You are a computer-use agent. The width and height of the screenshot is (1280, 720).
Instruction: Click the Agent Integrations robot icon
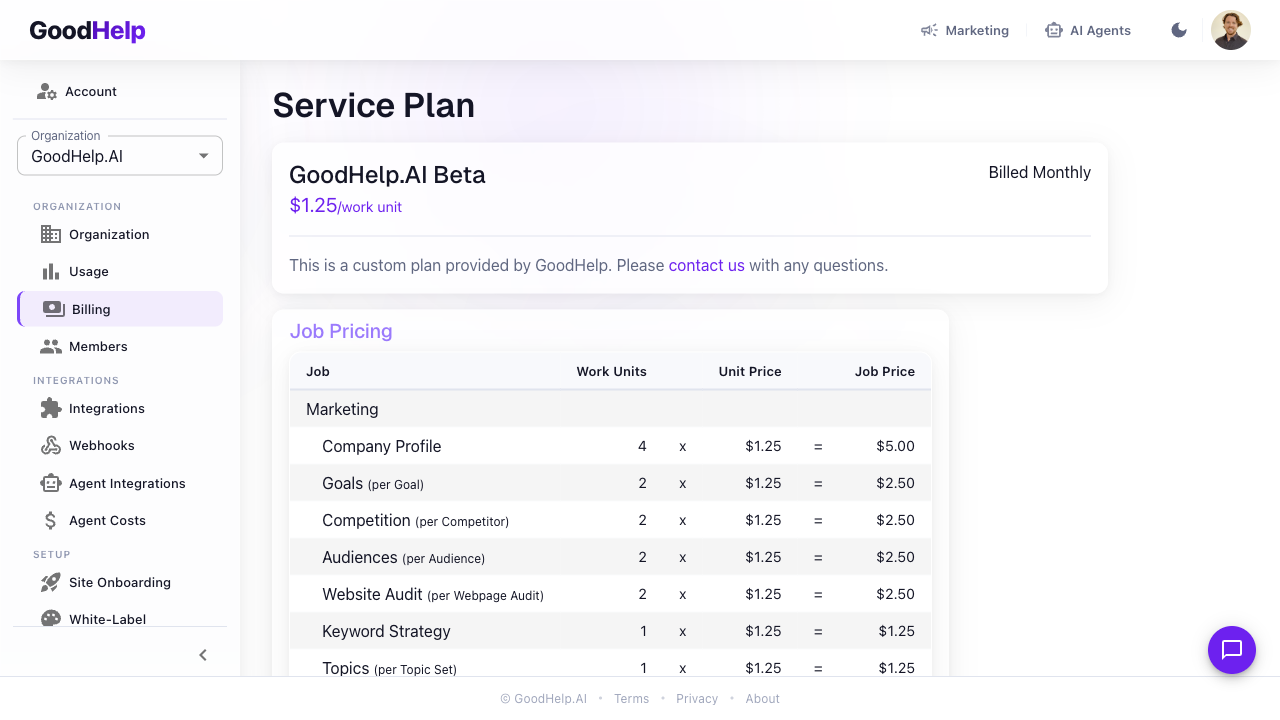coord(51,483)
